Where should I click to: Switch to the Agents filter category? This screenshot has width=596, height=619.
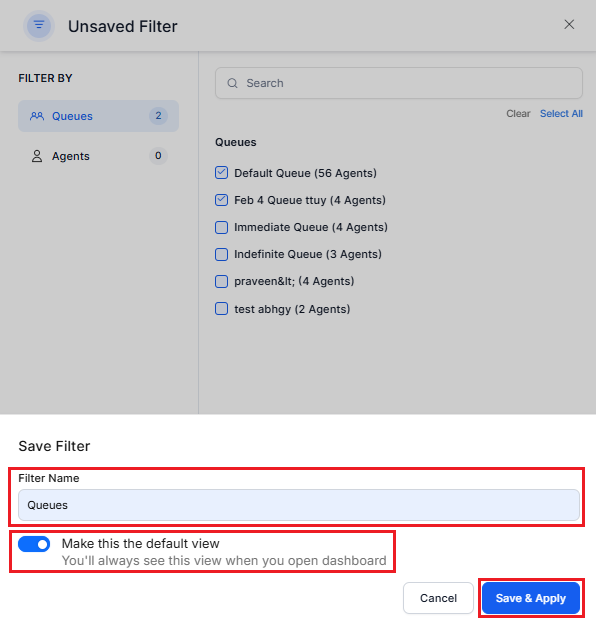tap(98, 156)
